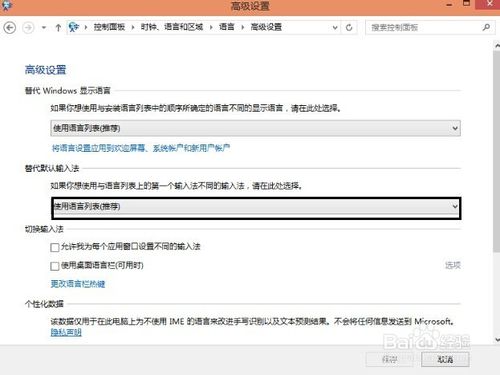Open 控制面板 breadcrumb
This screenshot has height=375, width=500.
point(109,27)
